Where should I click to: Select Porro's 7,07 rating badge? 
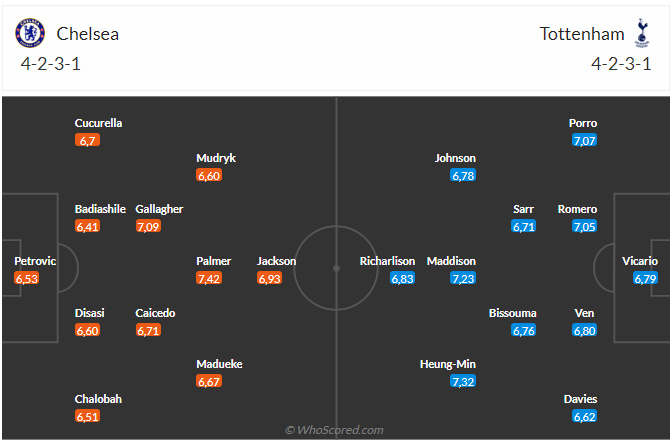(585, 141)
